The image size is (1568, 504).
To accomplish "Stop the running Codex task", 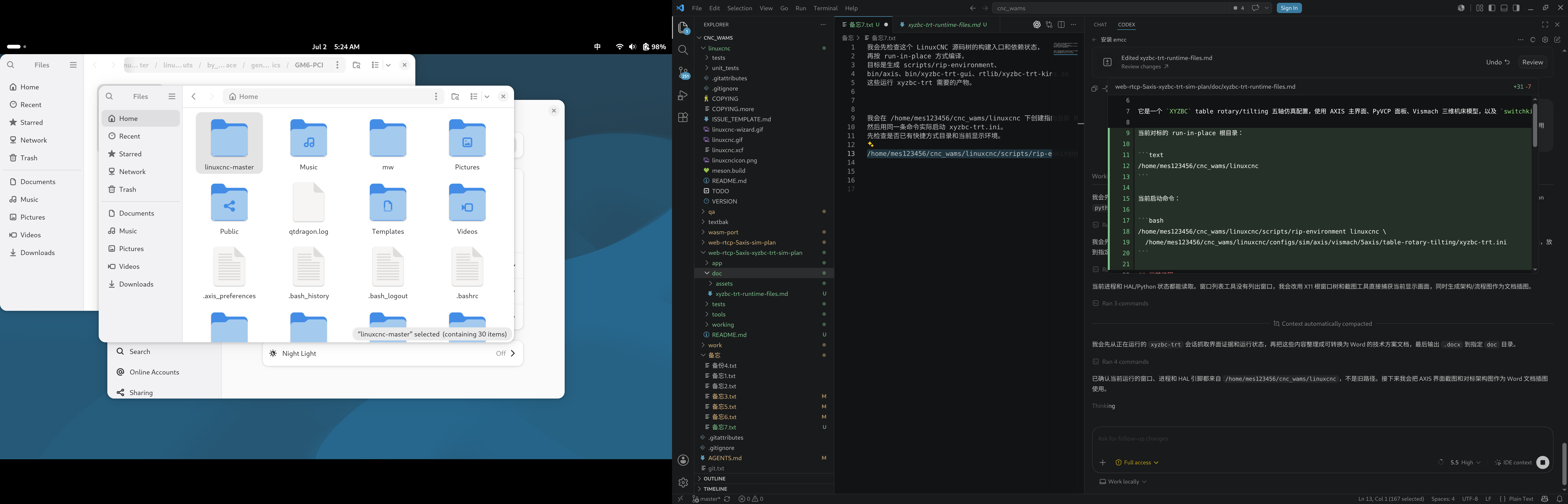I will coord(1542,463).
